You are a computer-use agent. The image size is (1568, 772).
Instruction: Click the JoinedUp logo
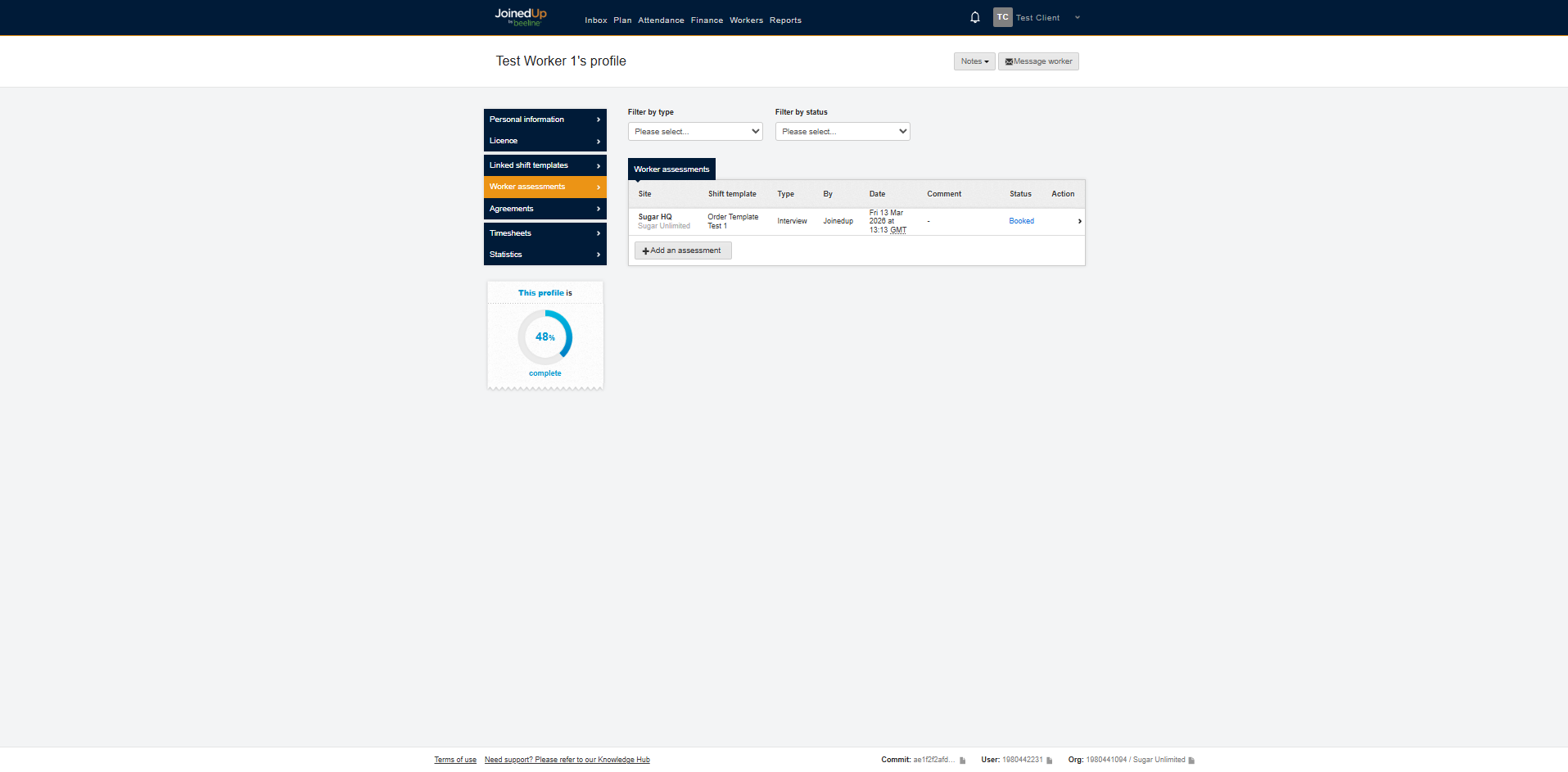point(520,16)
